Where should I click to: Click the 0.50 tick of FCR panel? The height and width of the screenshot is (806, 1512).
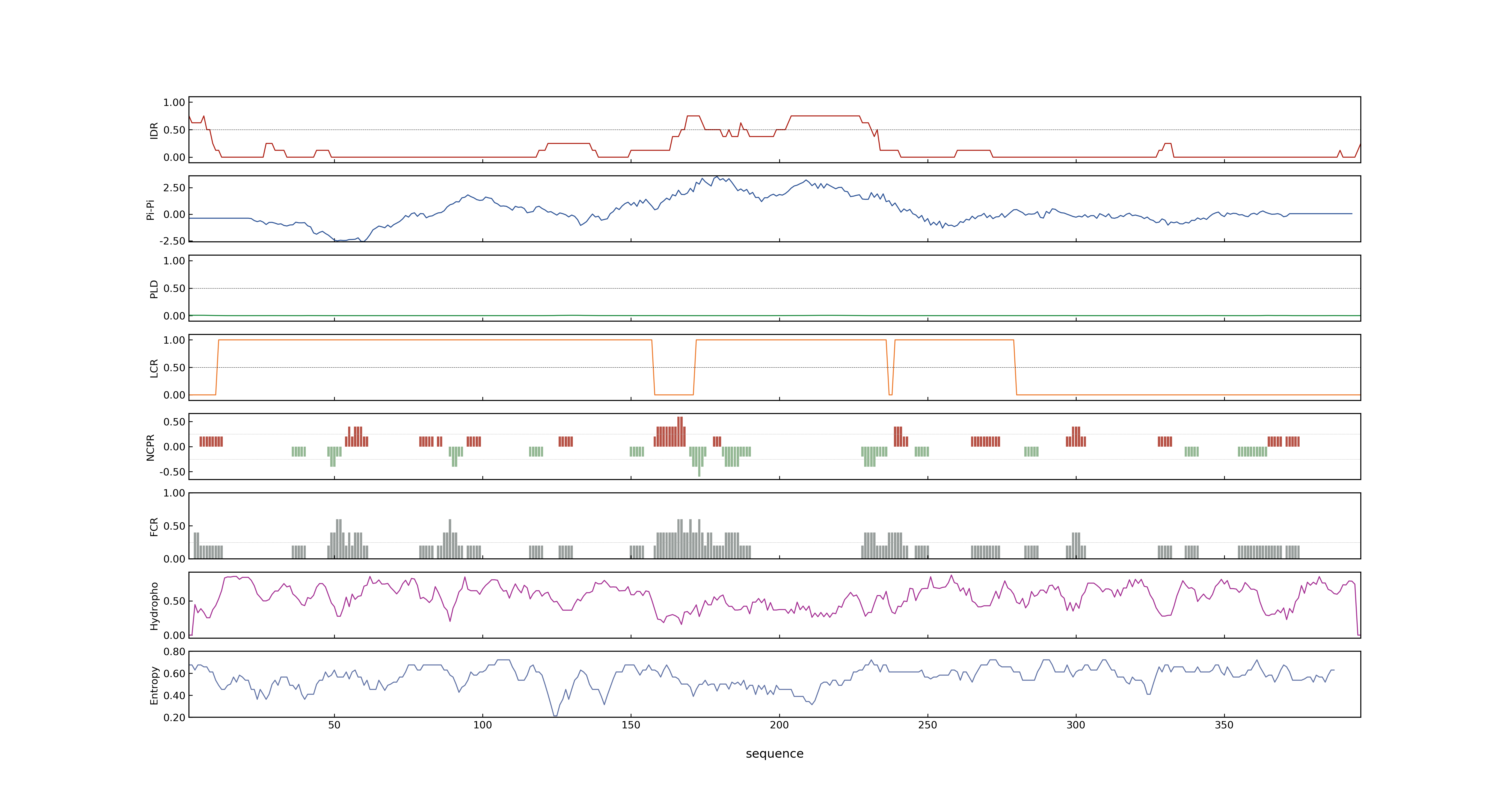click(x=174, y=526)
